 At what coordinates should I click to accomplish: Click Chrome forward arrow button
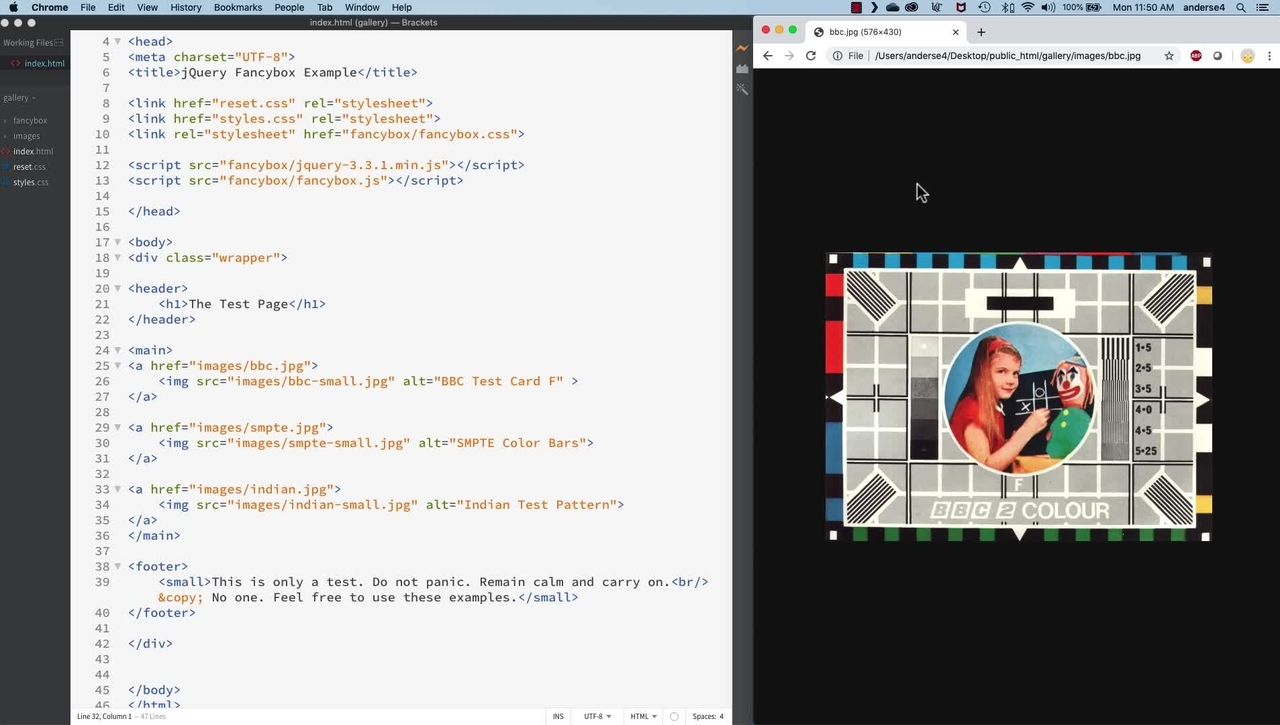[x=789, y=56]
